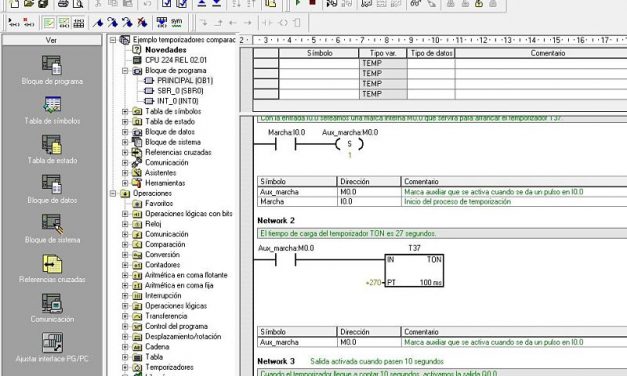Click the green RUN mode icon
Image resolution: width=627 pixels, height=376 pixels.
298,3
